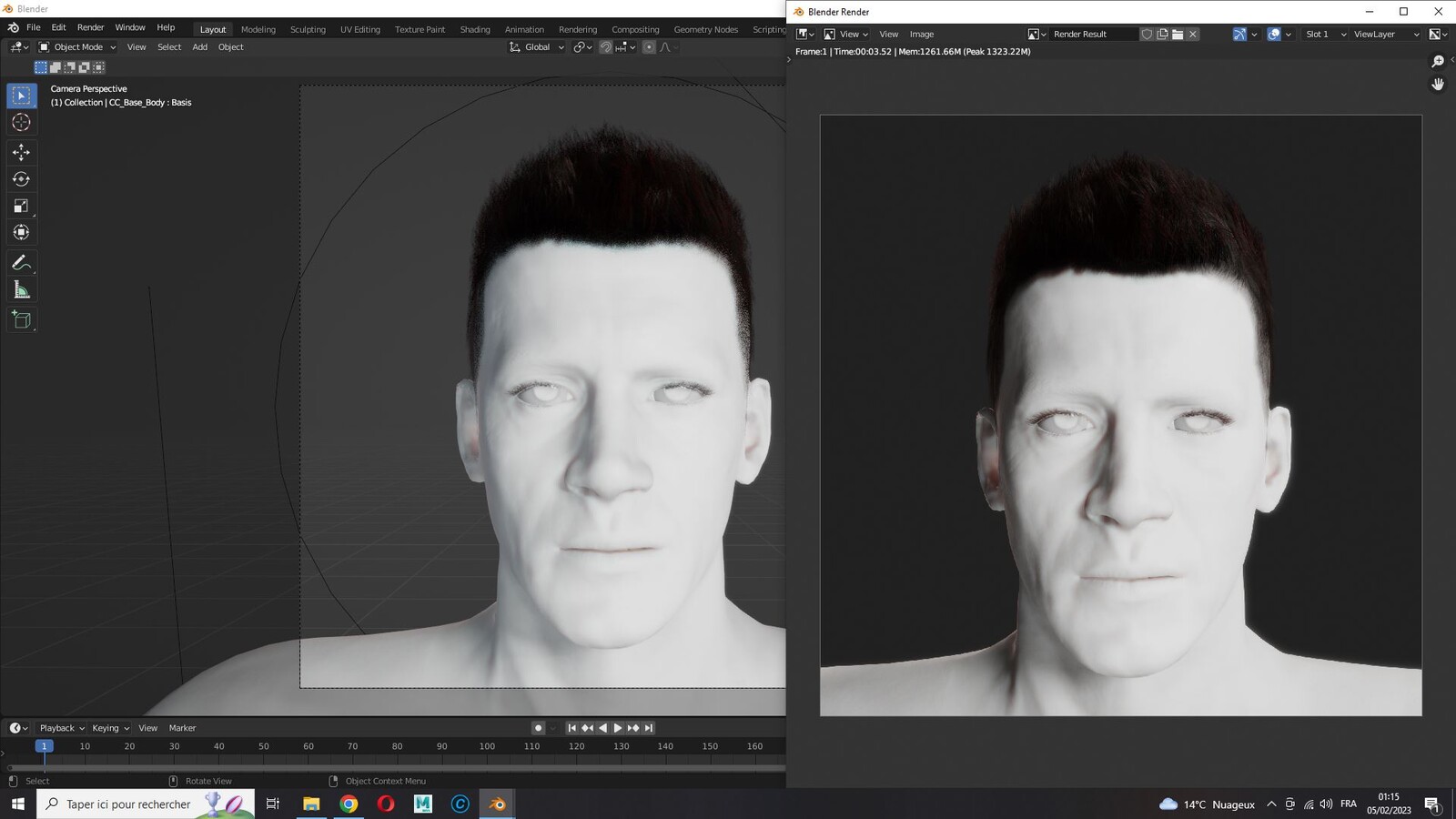Open the Help menu

click(166, 28)
